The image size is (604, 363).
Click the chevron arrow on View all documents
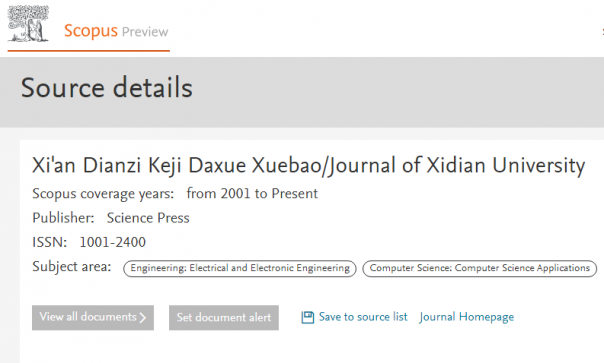(143, 318)
